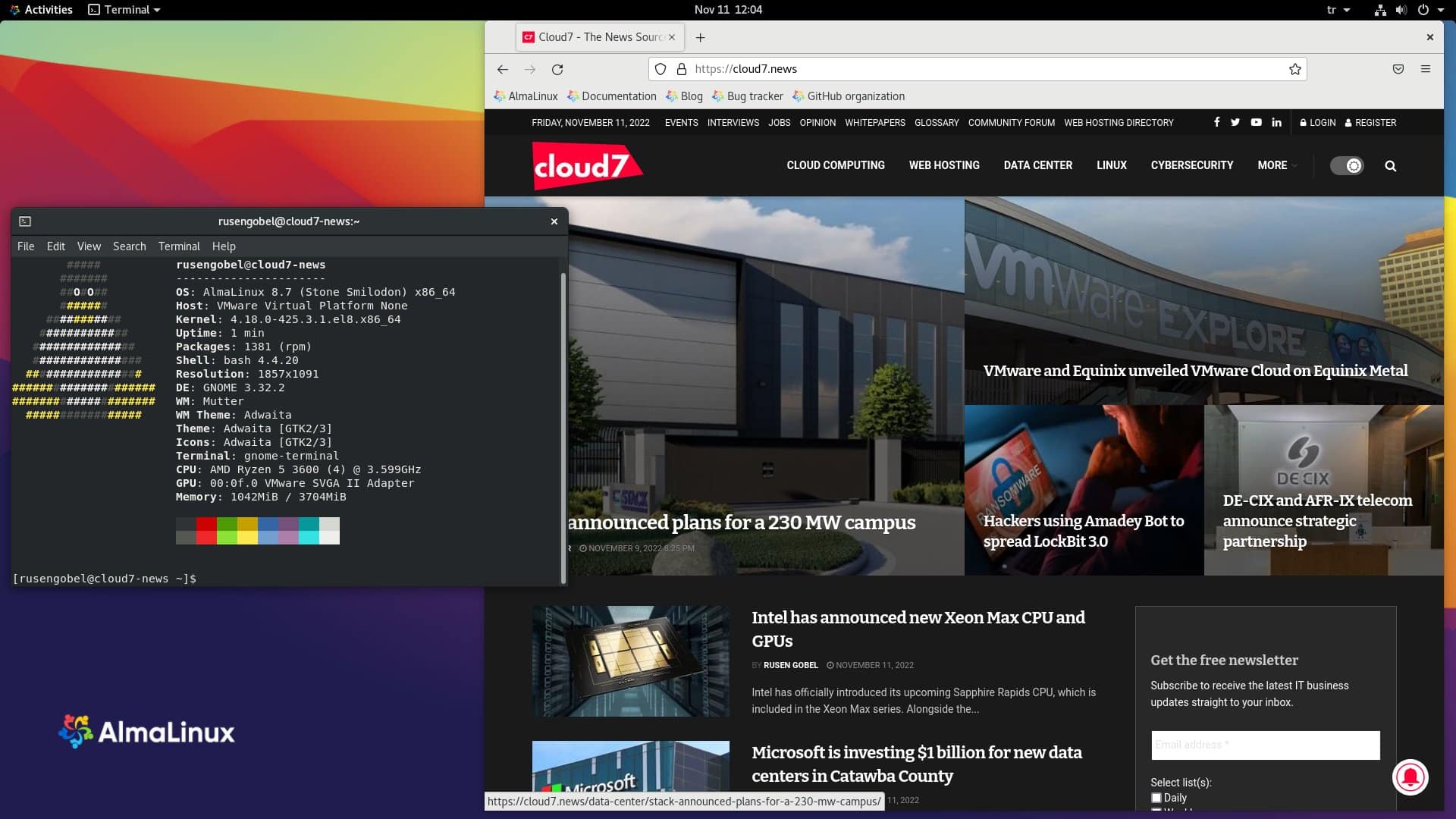The image size is (1456, 819).
Task: Select the CYBERSECURITY navigation menu item
Action: [x=1191, y=165]
